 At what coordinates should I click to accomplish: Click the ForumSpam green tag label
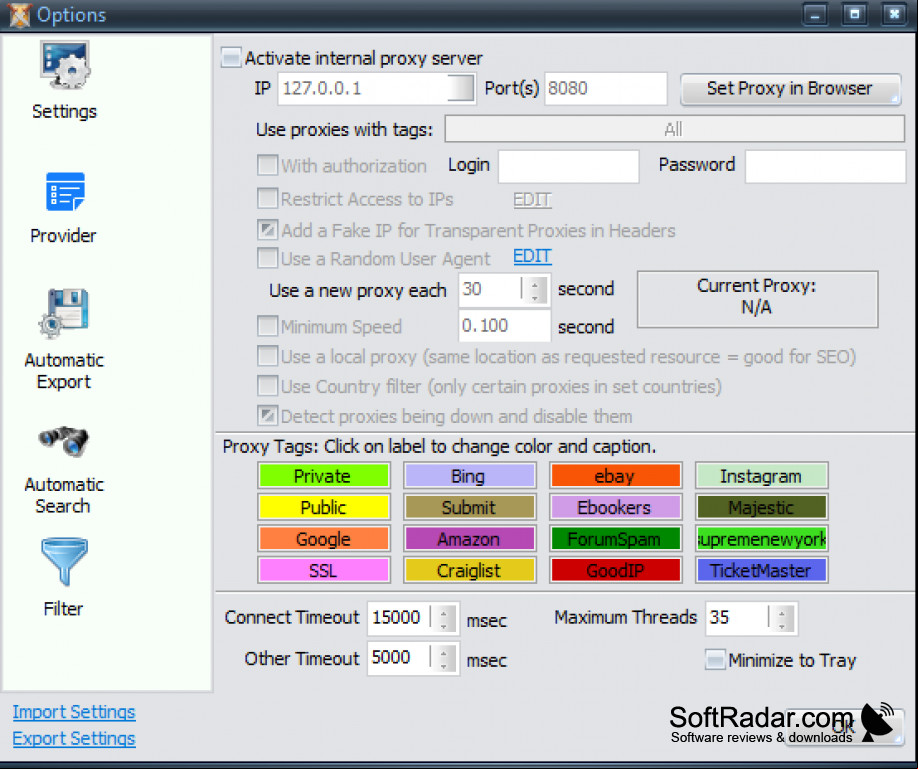point(615,539)
